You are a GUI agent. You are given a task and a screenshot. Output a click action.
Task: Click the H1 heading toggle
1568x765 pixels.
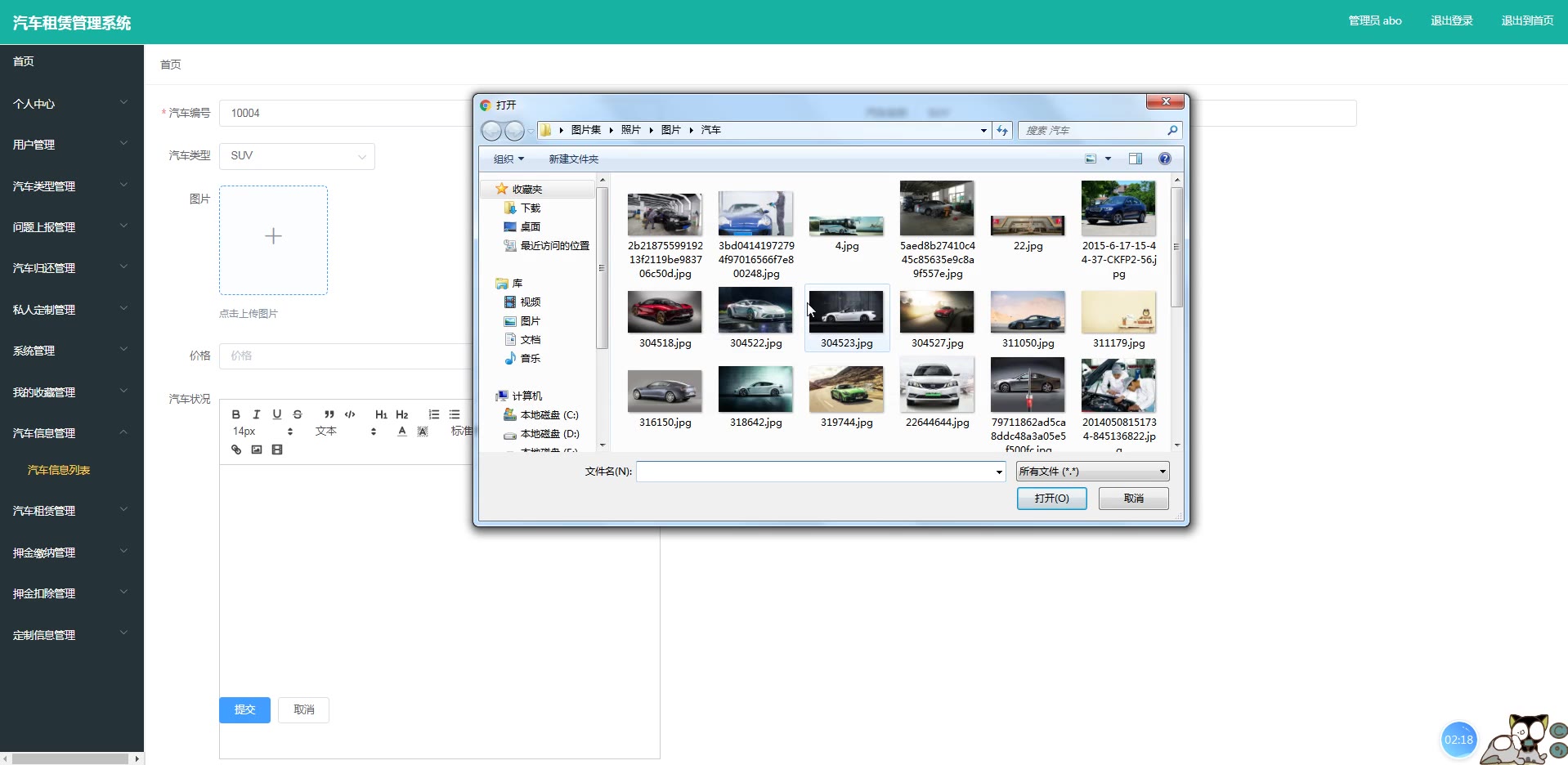[x=381, y=414]
